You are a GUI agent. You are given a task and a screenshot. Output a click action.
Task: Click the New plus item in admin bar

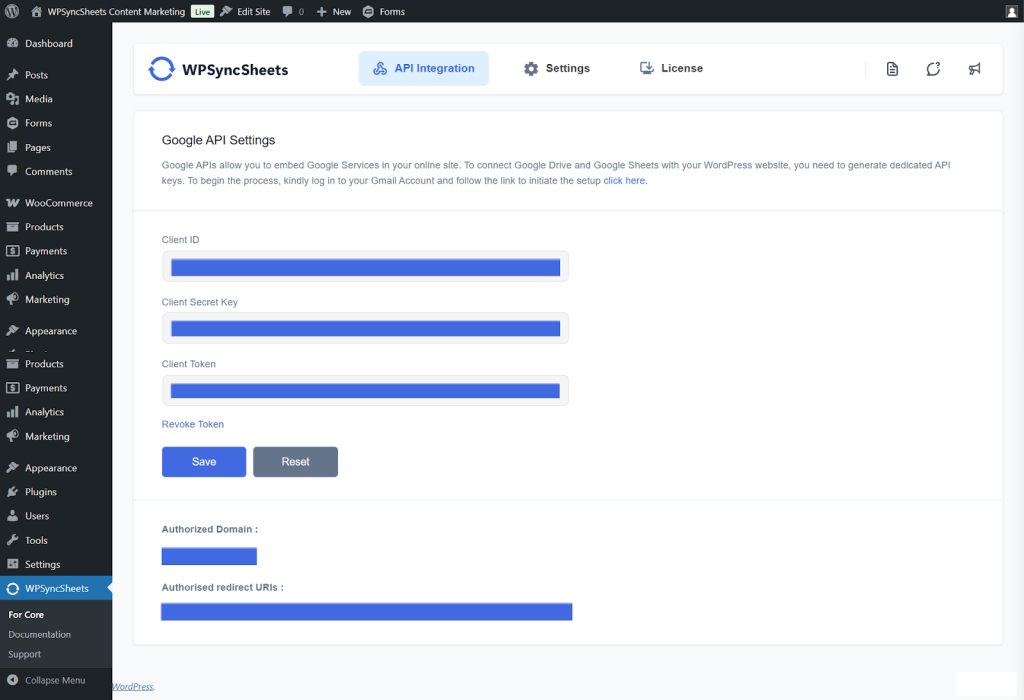(334, 11)
